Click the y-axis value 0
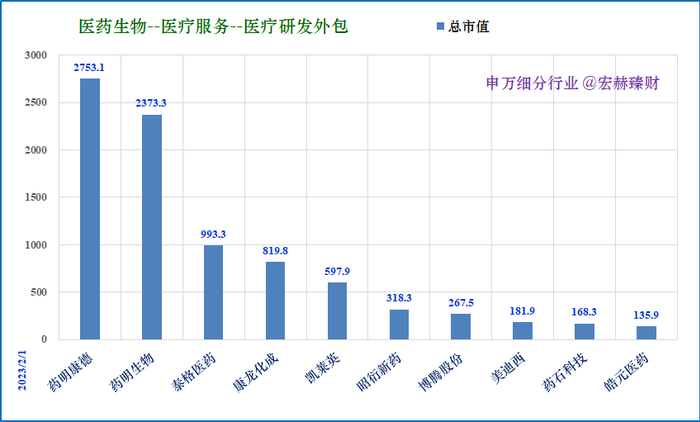 click(44, 339)
